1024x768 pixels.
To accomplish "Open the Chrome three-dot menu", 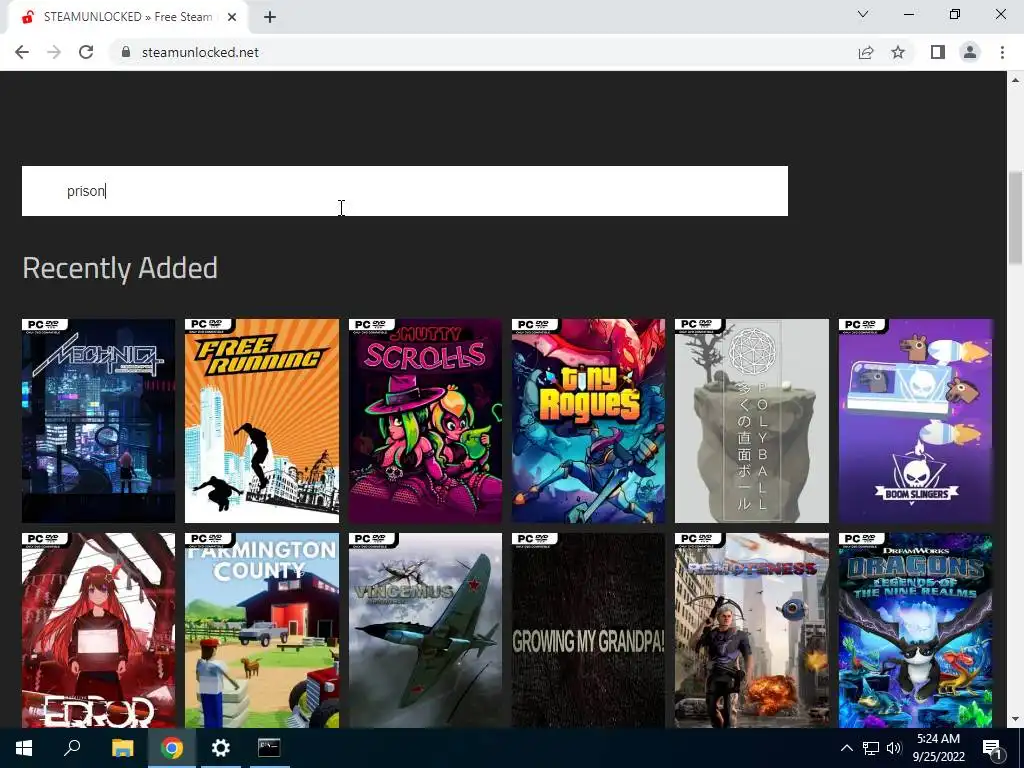I will pos(1002,52).
